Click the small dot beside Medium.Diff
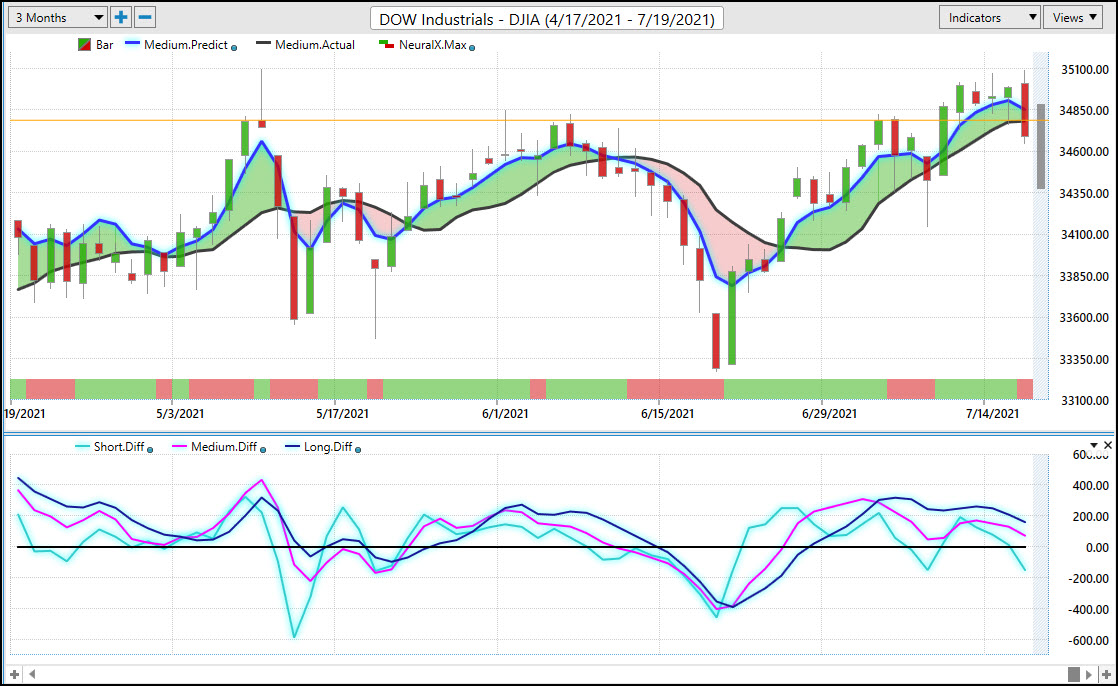This screenshot has height=686, width=1118. click(263, 450)
